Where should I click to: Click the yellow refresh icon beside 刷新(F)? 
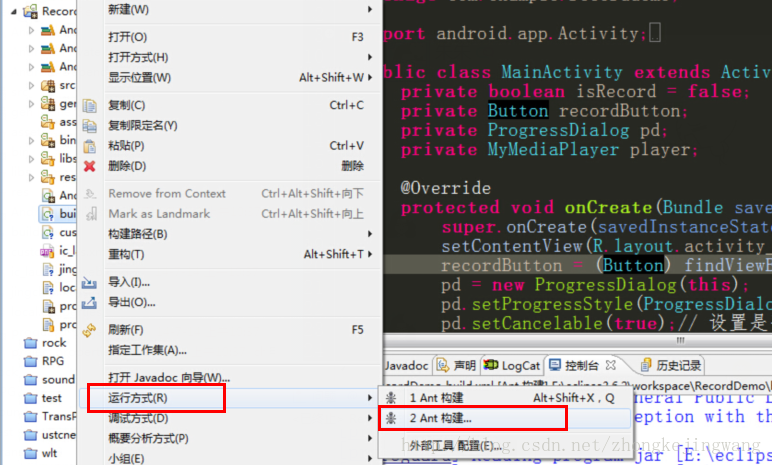tap(89, 330)
